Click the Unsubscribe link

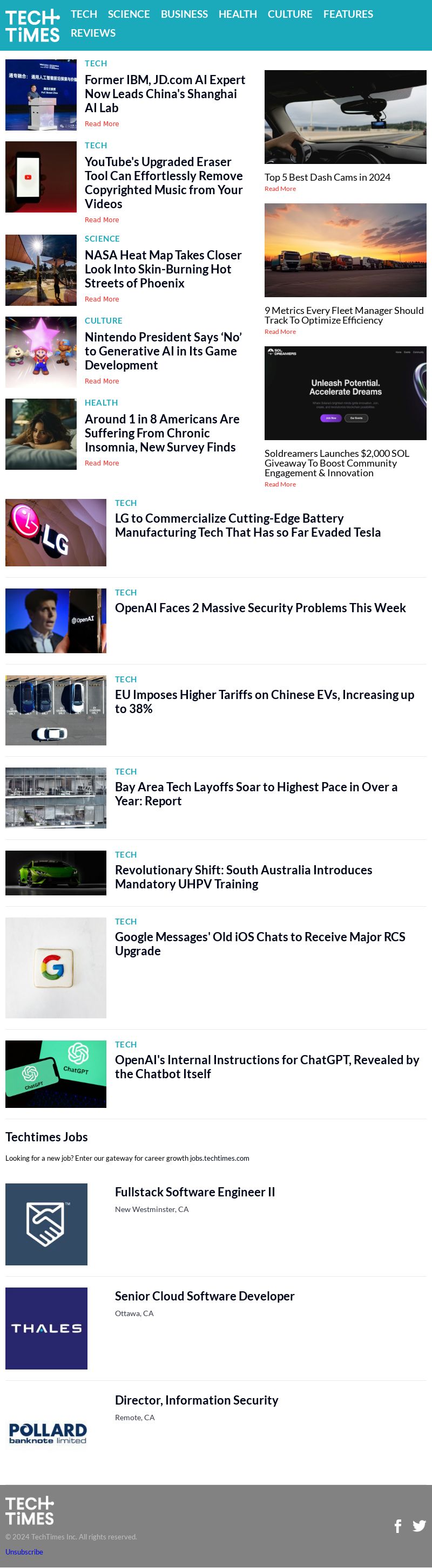pyautogui.click(x=24, y=1552)
